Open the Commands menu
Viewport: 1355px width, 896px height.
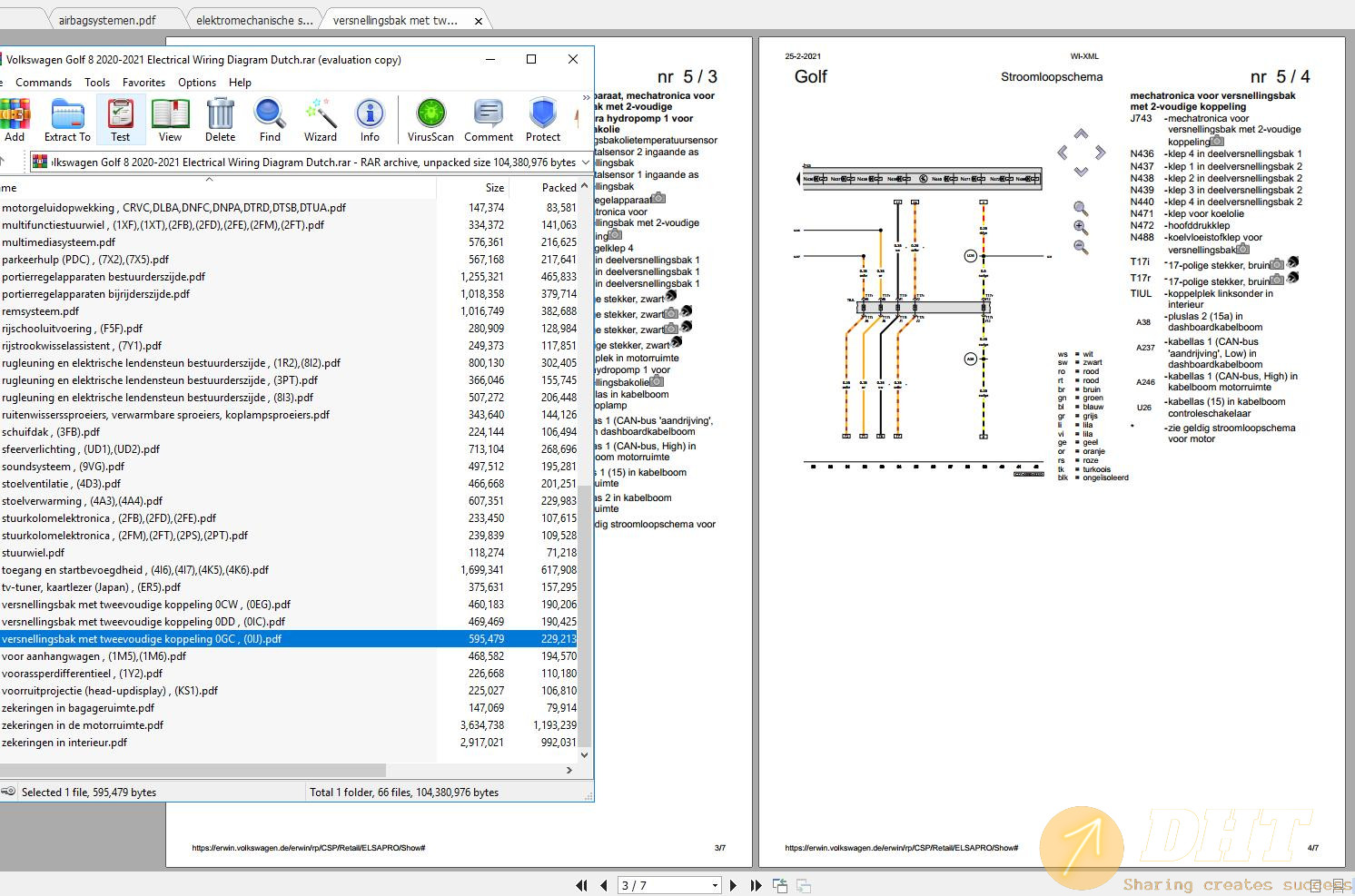44,82
